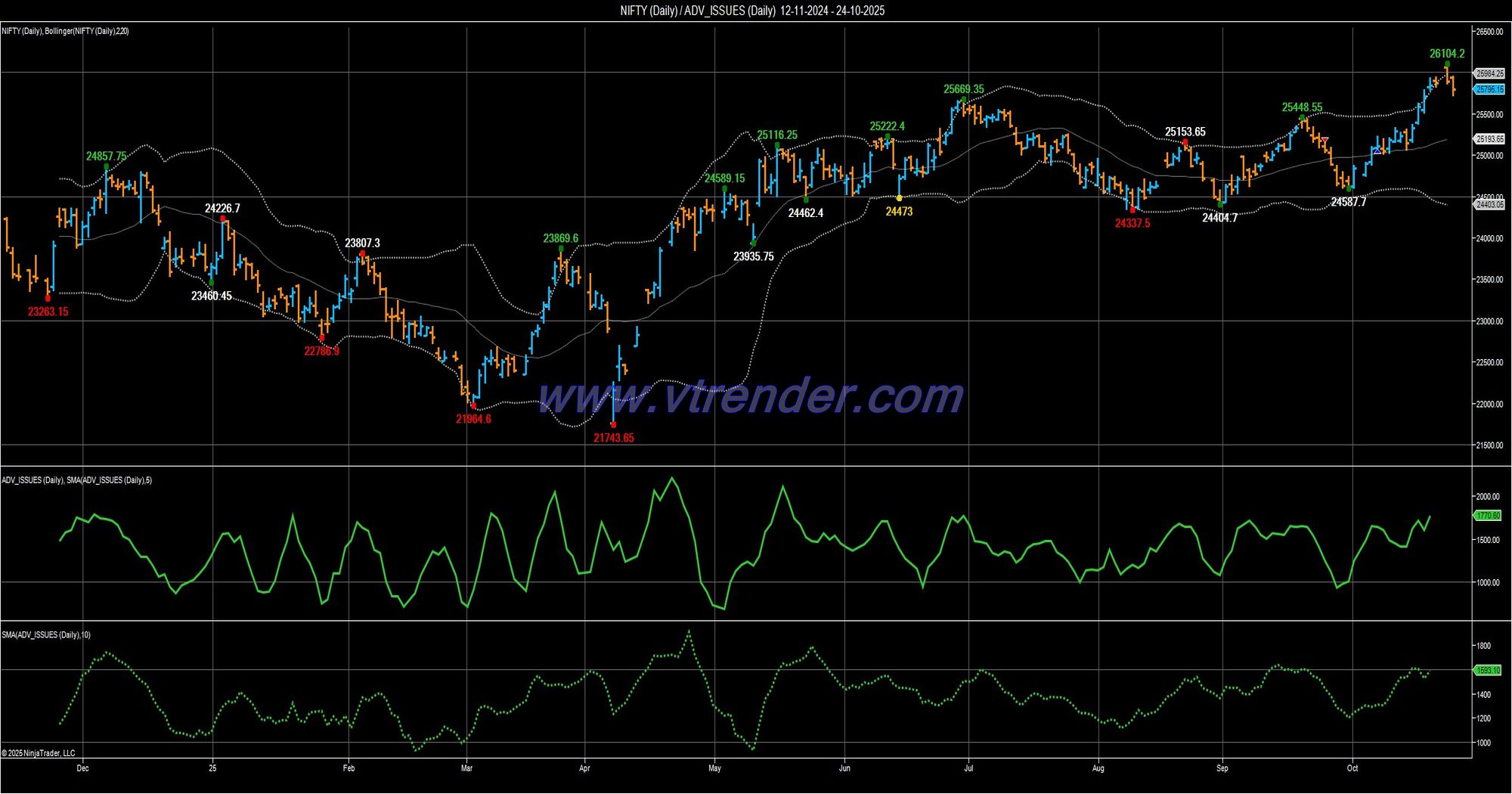Viewport: 1512px width, 794px height.
Task: Click the yellow dot above the 24473 label
Action: 899,198
